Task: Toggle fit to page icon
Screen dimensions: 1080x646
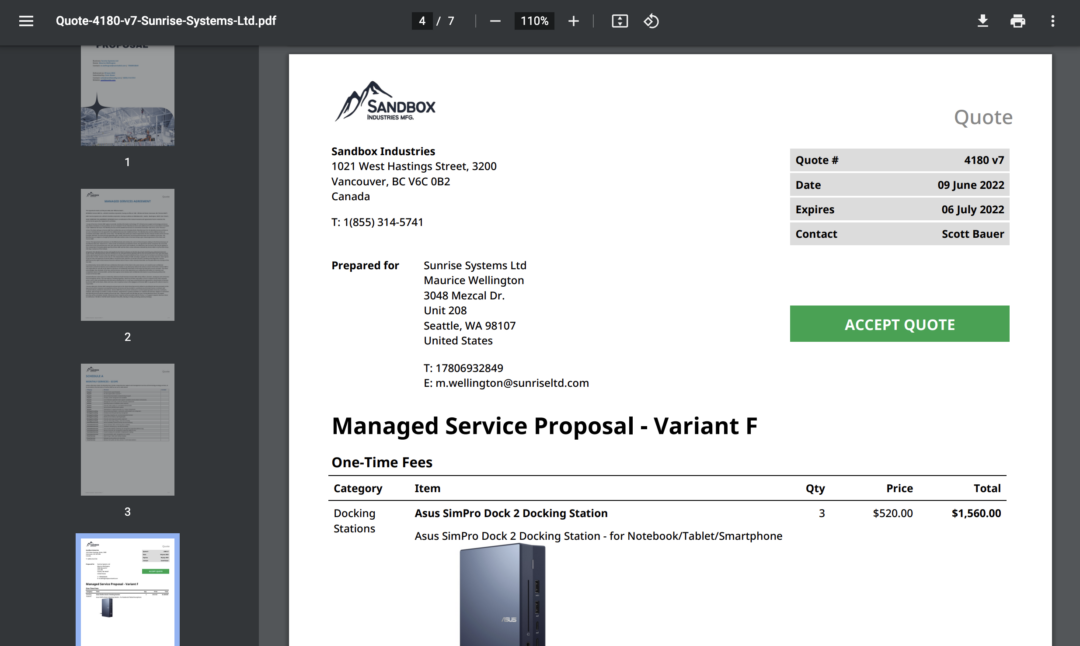Action: 620,21
